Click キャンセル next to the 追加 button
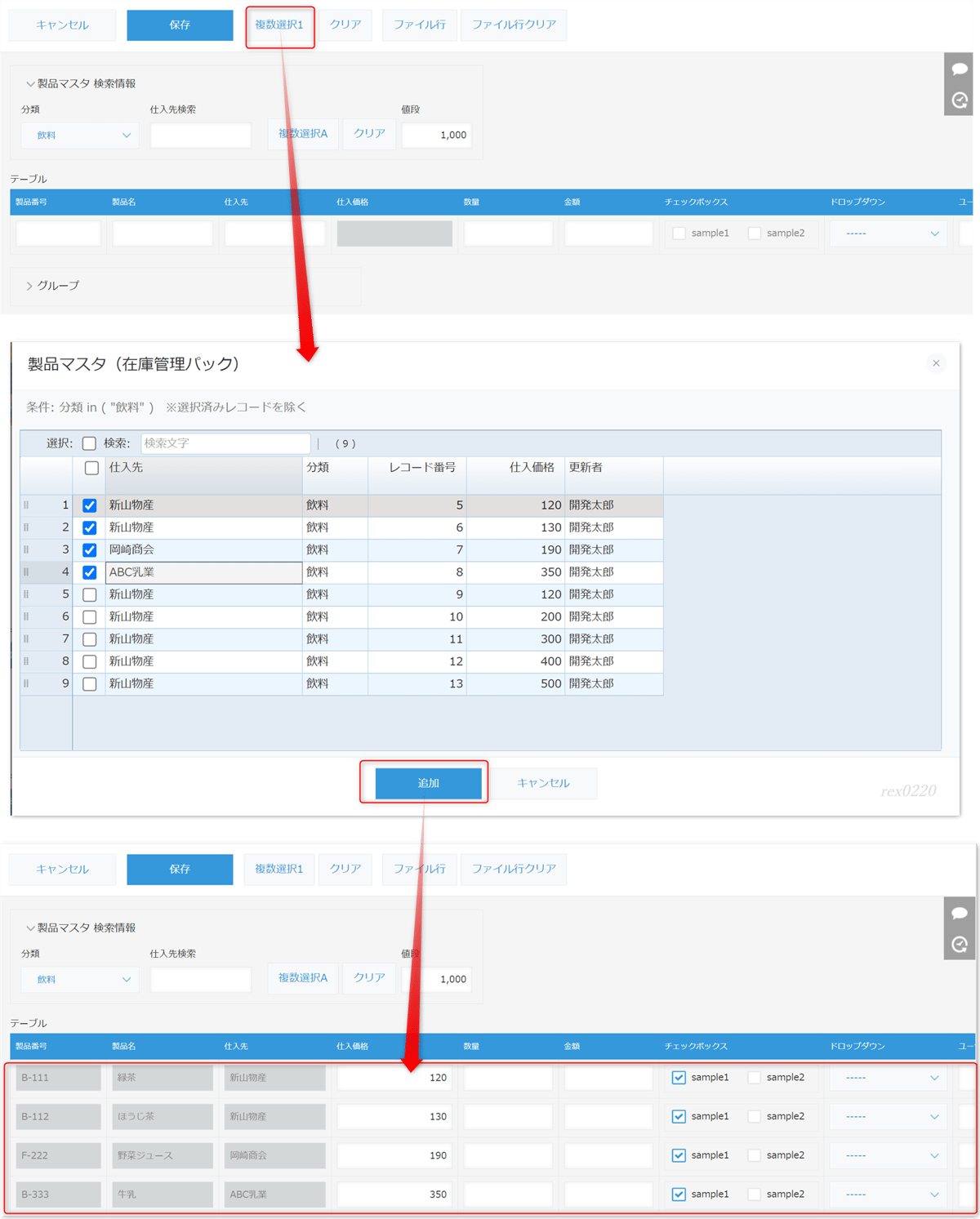 (x=543, y=783)
